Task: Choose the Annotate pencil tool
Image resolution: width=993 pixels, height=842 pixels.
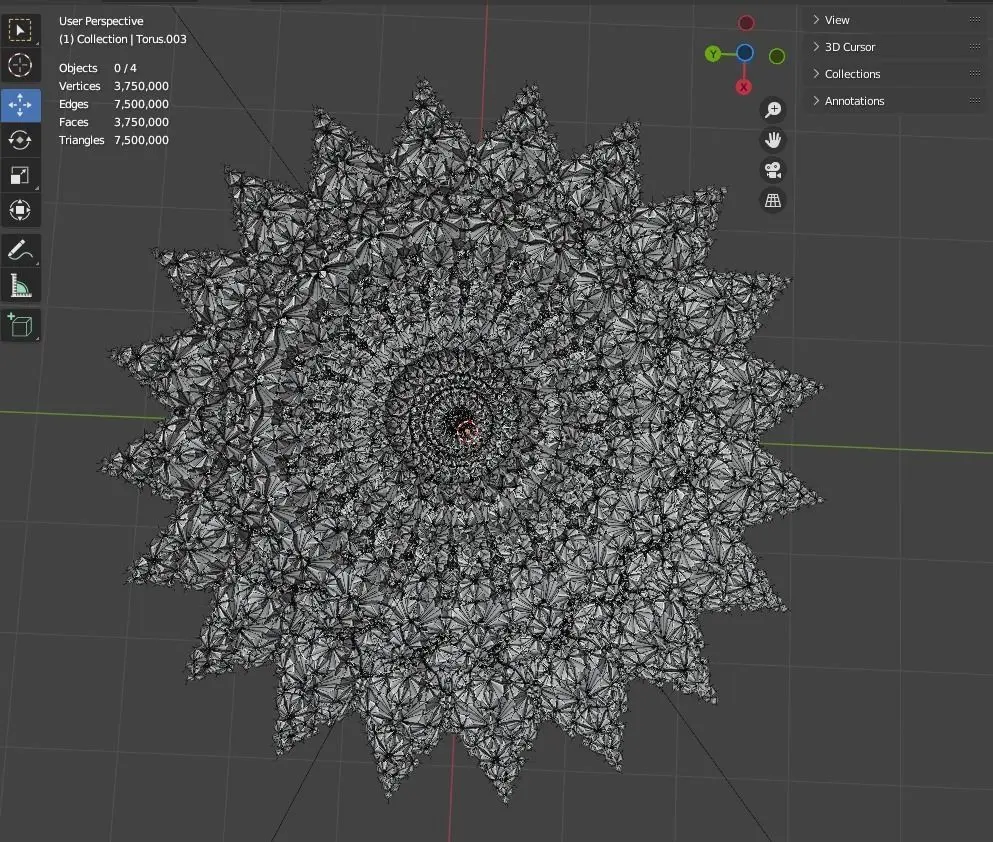Action: point(20,251)
